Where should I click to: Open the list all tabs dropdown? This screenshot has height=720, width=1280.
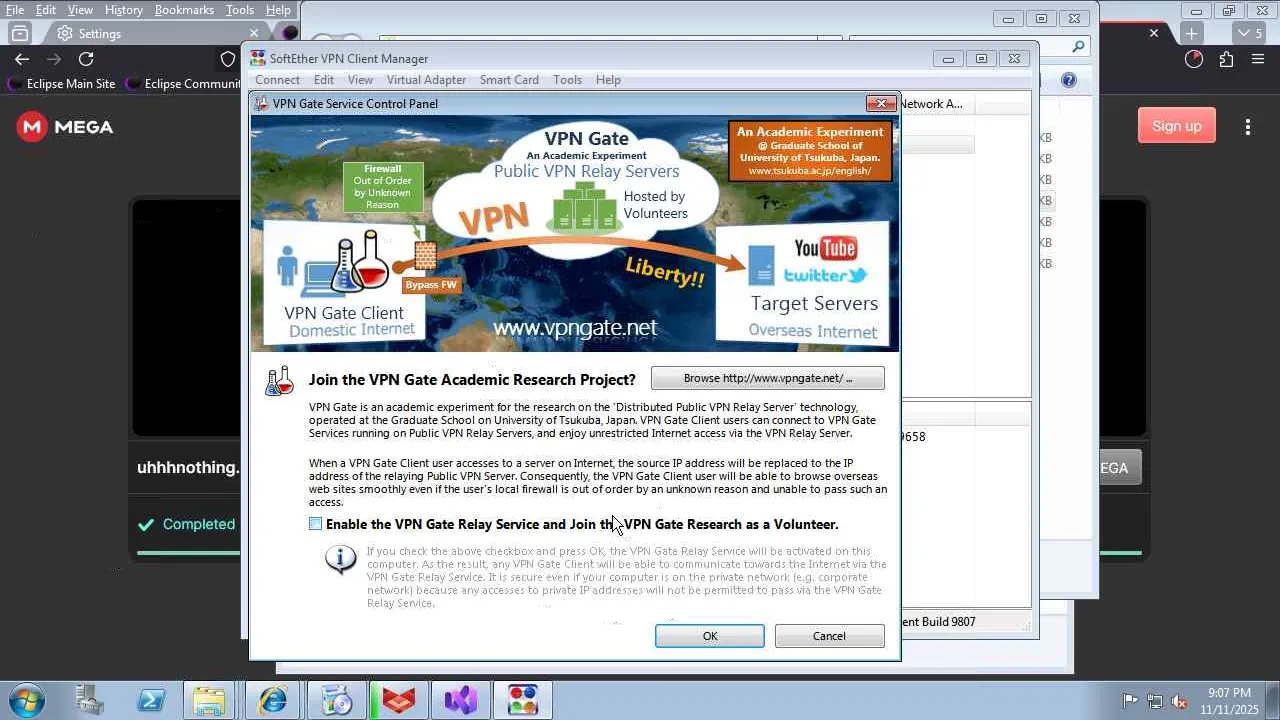click(x=1251, y=33)
